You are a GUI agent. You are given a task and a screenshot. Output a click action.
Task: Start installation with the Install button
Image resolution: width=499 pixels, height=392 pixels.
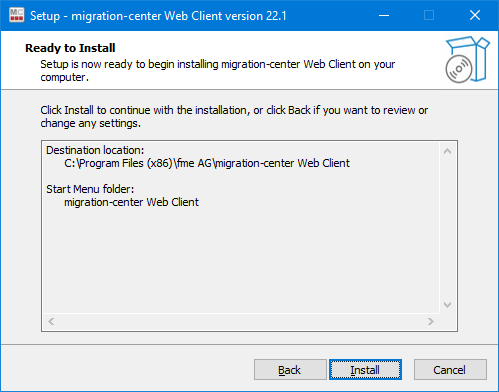pyautogui.click(x=365, y=370)
